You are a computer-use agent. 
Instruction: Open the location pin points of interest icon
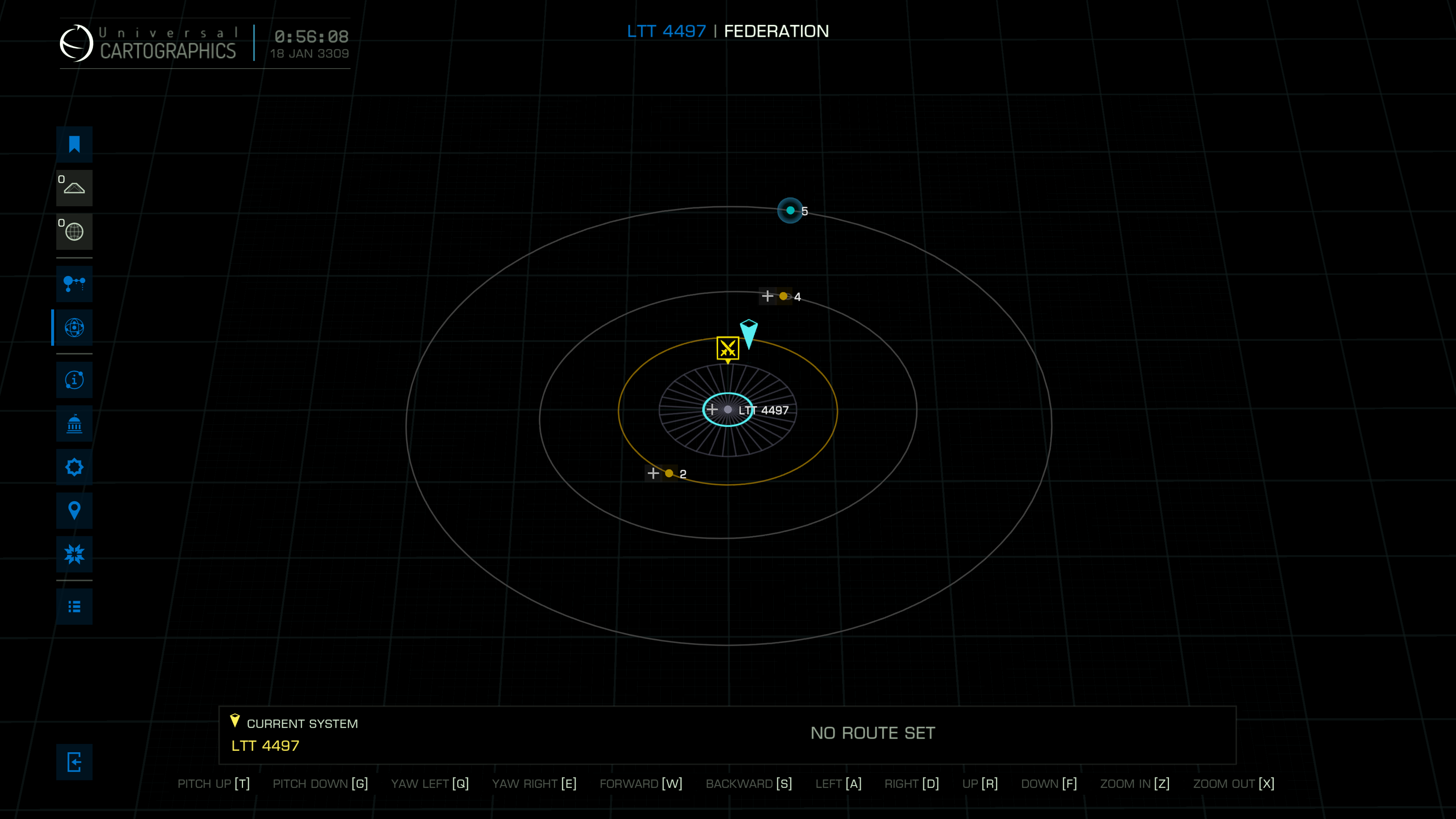(74, 510)
